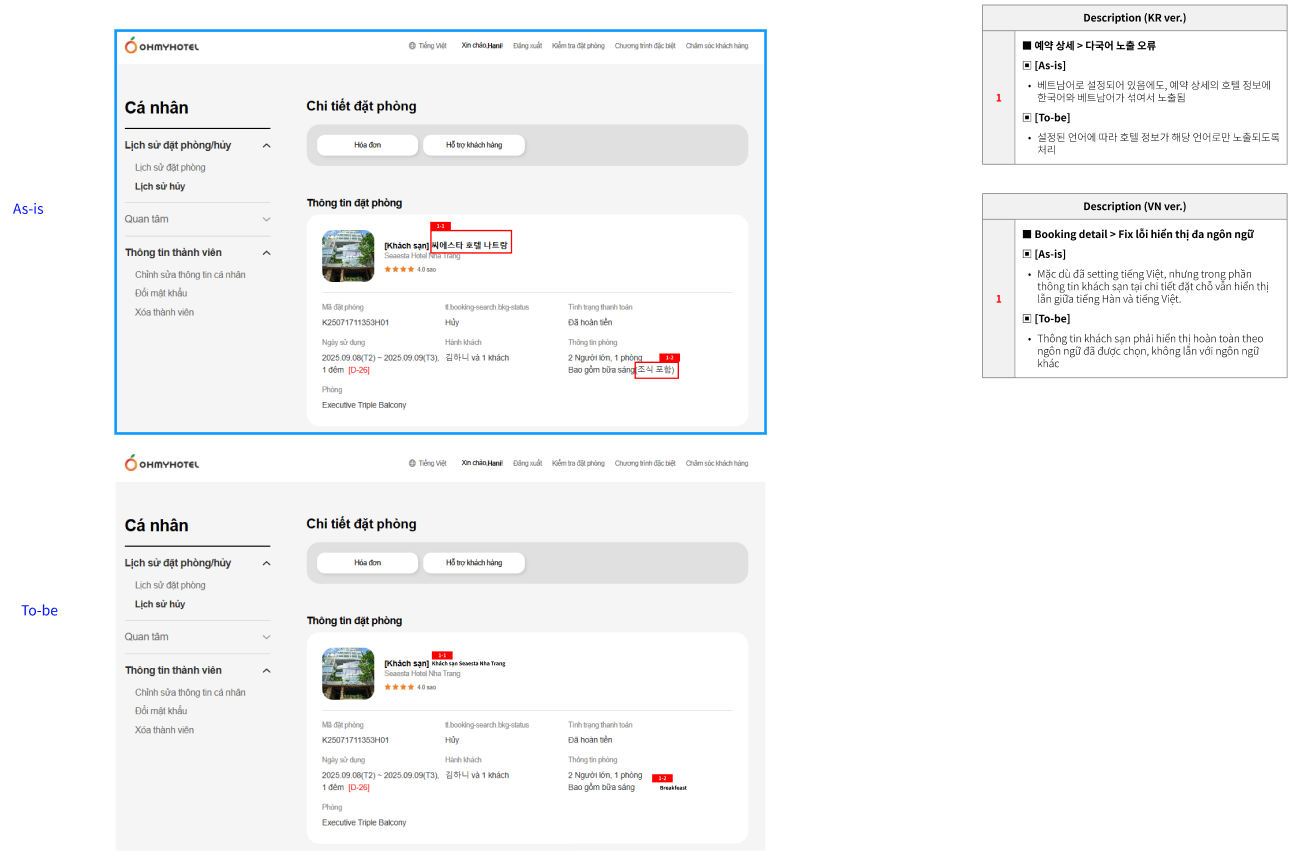Open 'Đổi mật khẩu' in the As-is sidebar

(x=161, y=293)
